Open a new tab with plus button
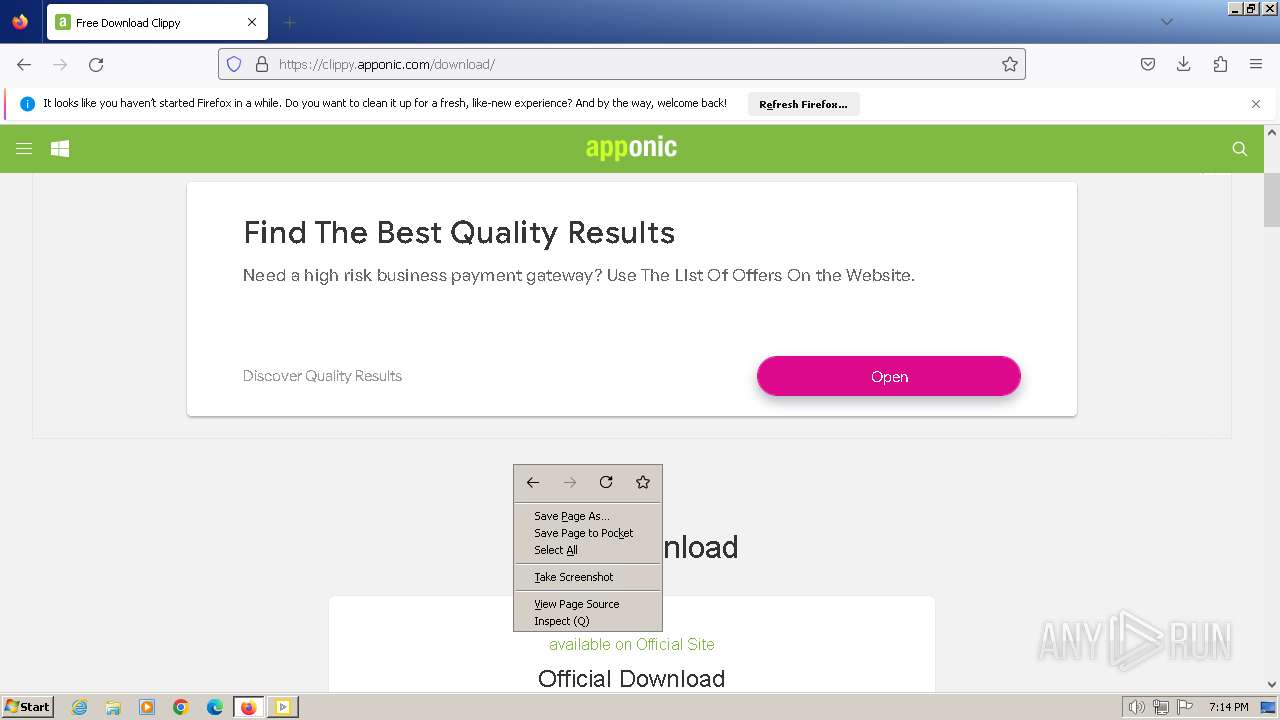 [x=289, y=22]
